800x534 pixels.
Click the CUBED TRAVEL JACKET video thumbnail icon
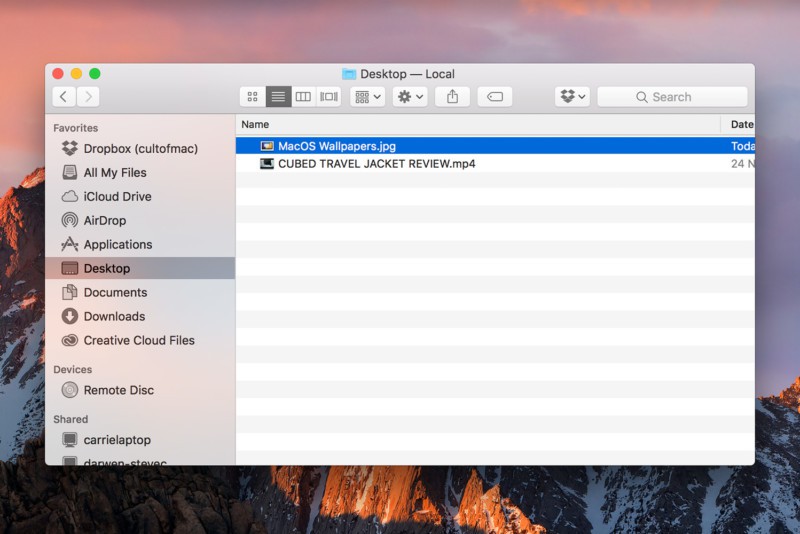(267, 164)
